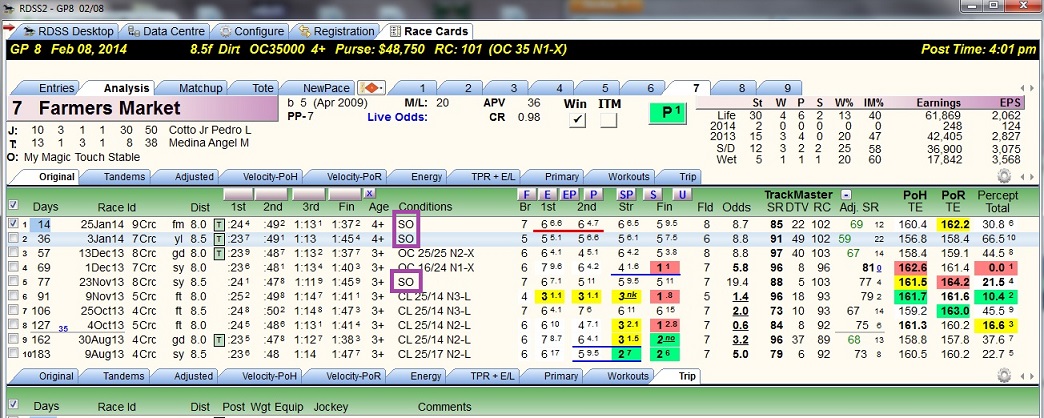Click left arrow beside lower Trip gear
The width and height of the screenshot is (1044, 418).
pos(1023,376)
